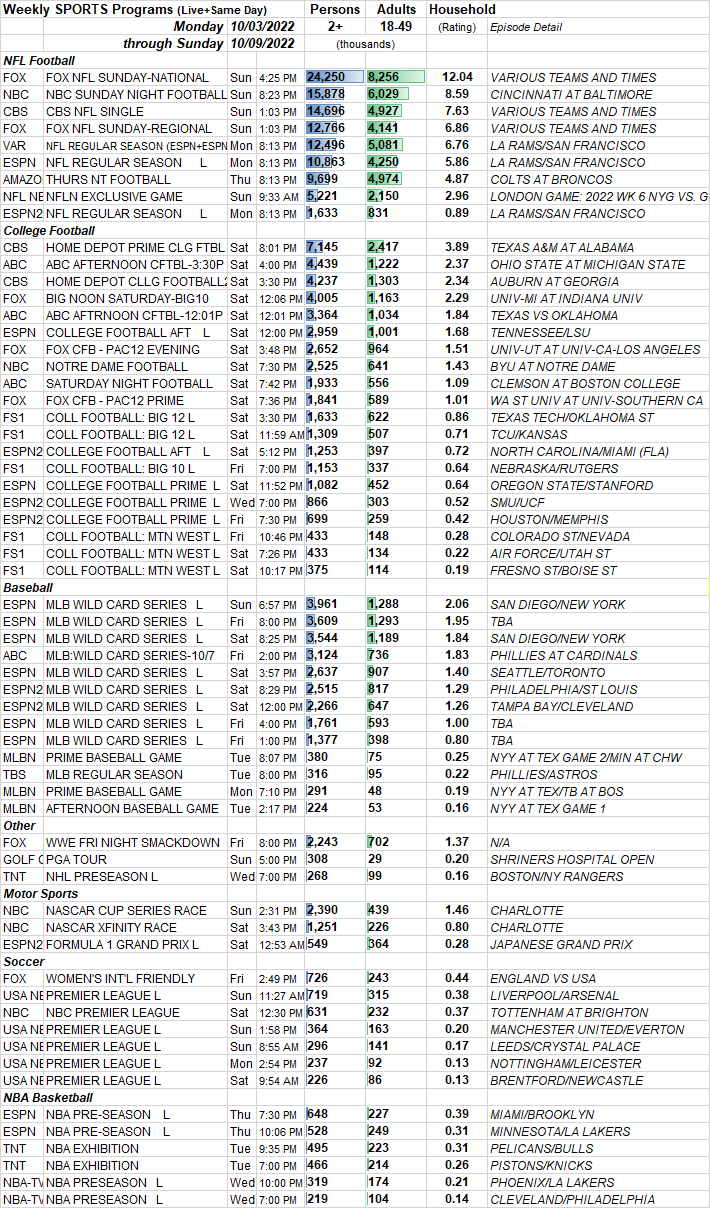This screenshot has width=710, height=1208.
Task: Click 'TEXAS A&M AT ALABAMA' episode detail
Action: [561, 247]
